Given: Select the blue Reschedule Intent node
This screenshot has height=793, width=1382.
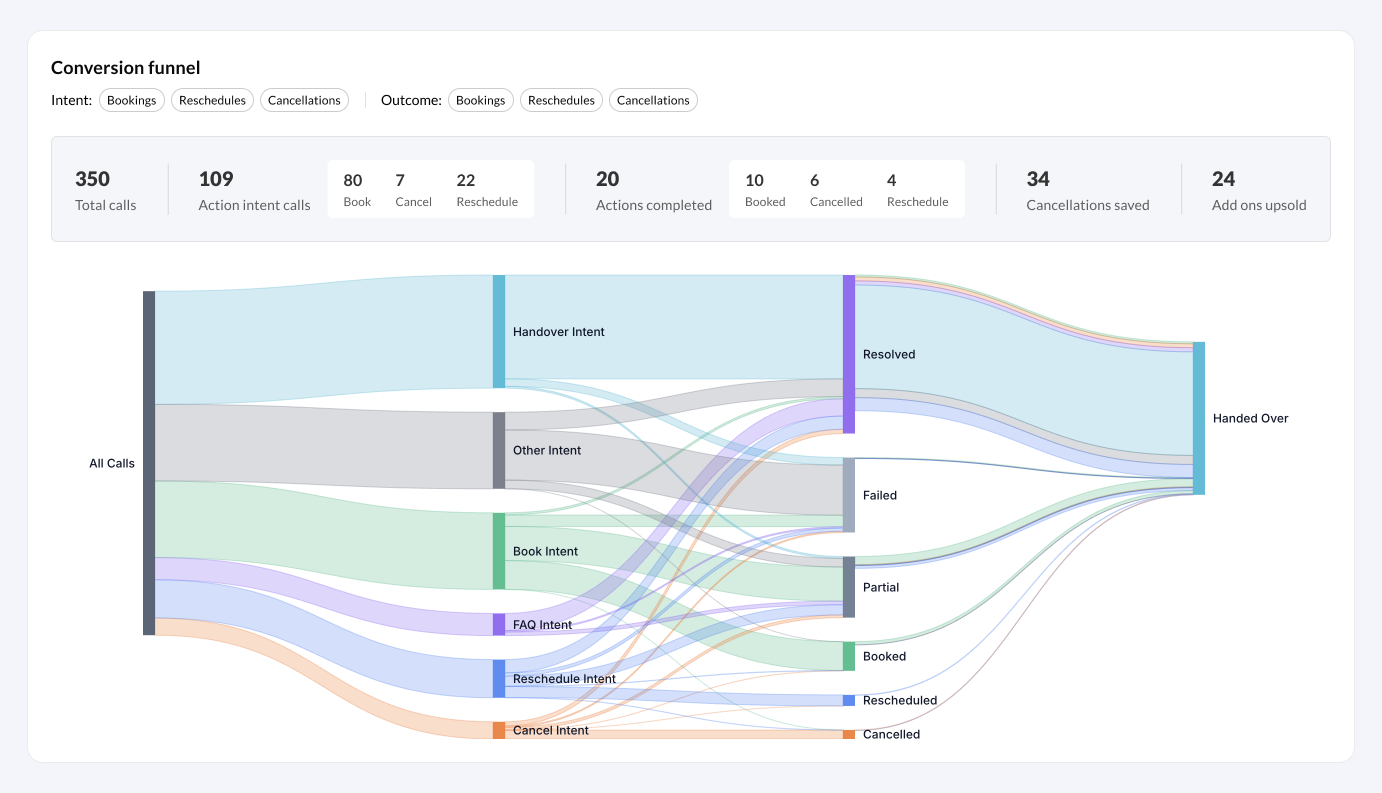Looking at the screenshot, I should pos(499,678).
